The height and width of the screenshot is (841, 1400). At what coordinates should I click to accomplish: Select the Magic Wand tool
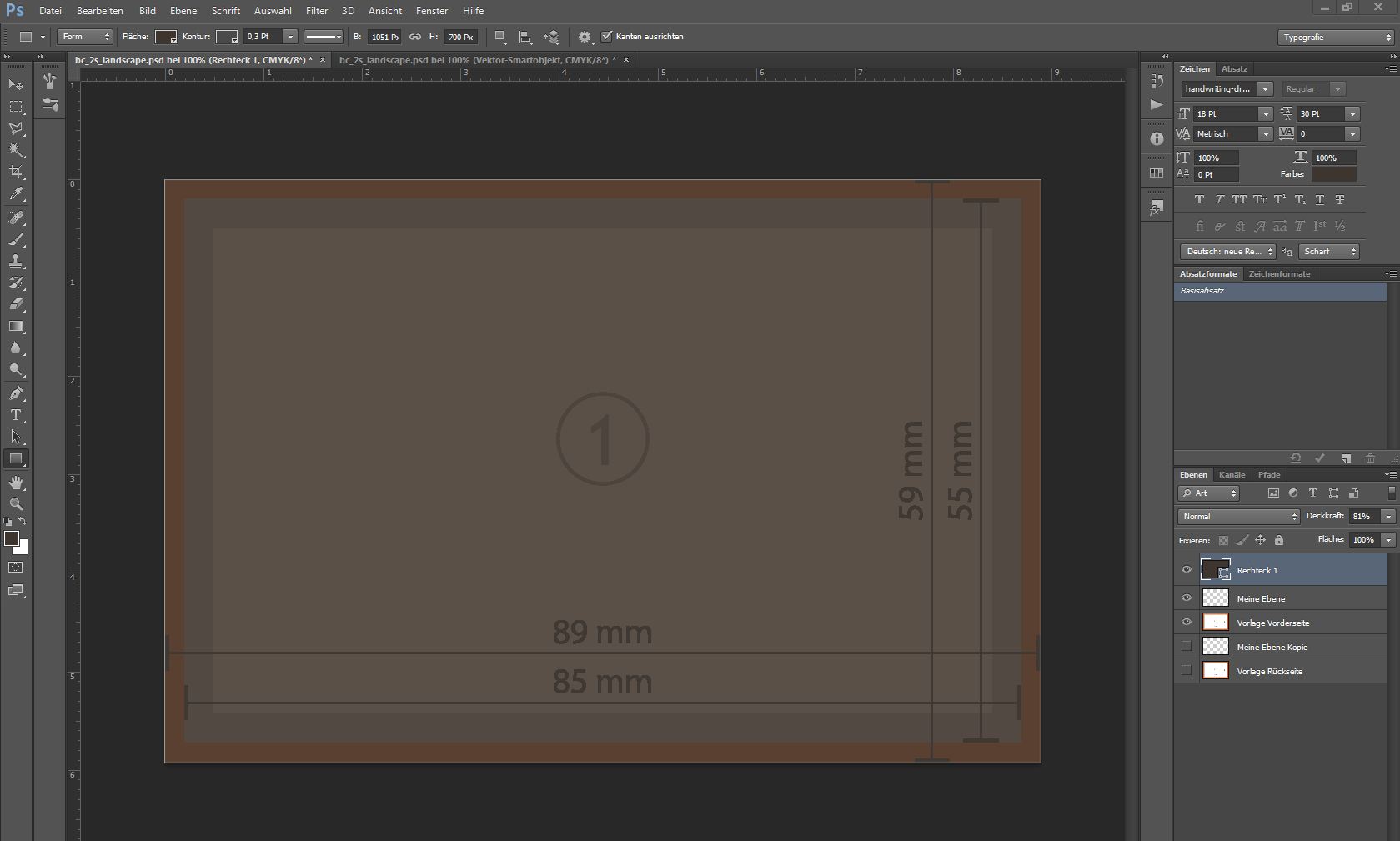pyautogui.click(x=16, y=150)
